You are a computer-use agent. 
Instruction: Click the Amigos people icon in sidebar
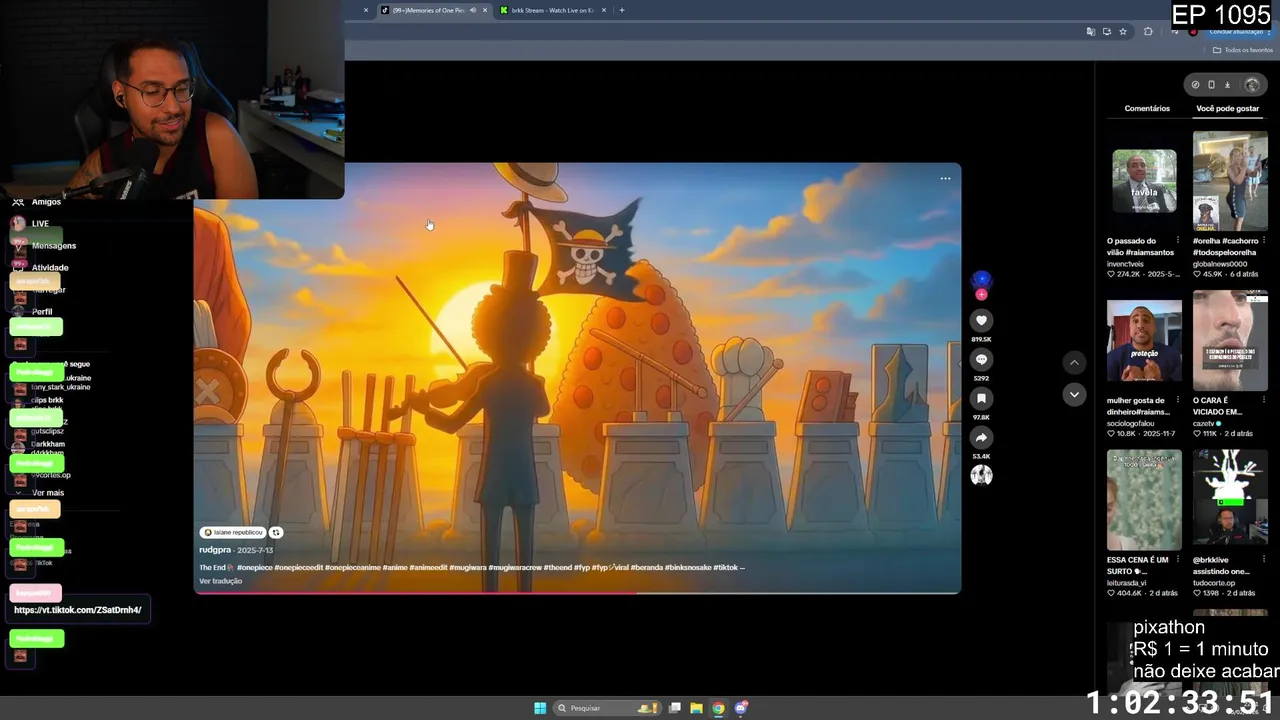pyautogui.click(x=18, y=202)
